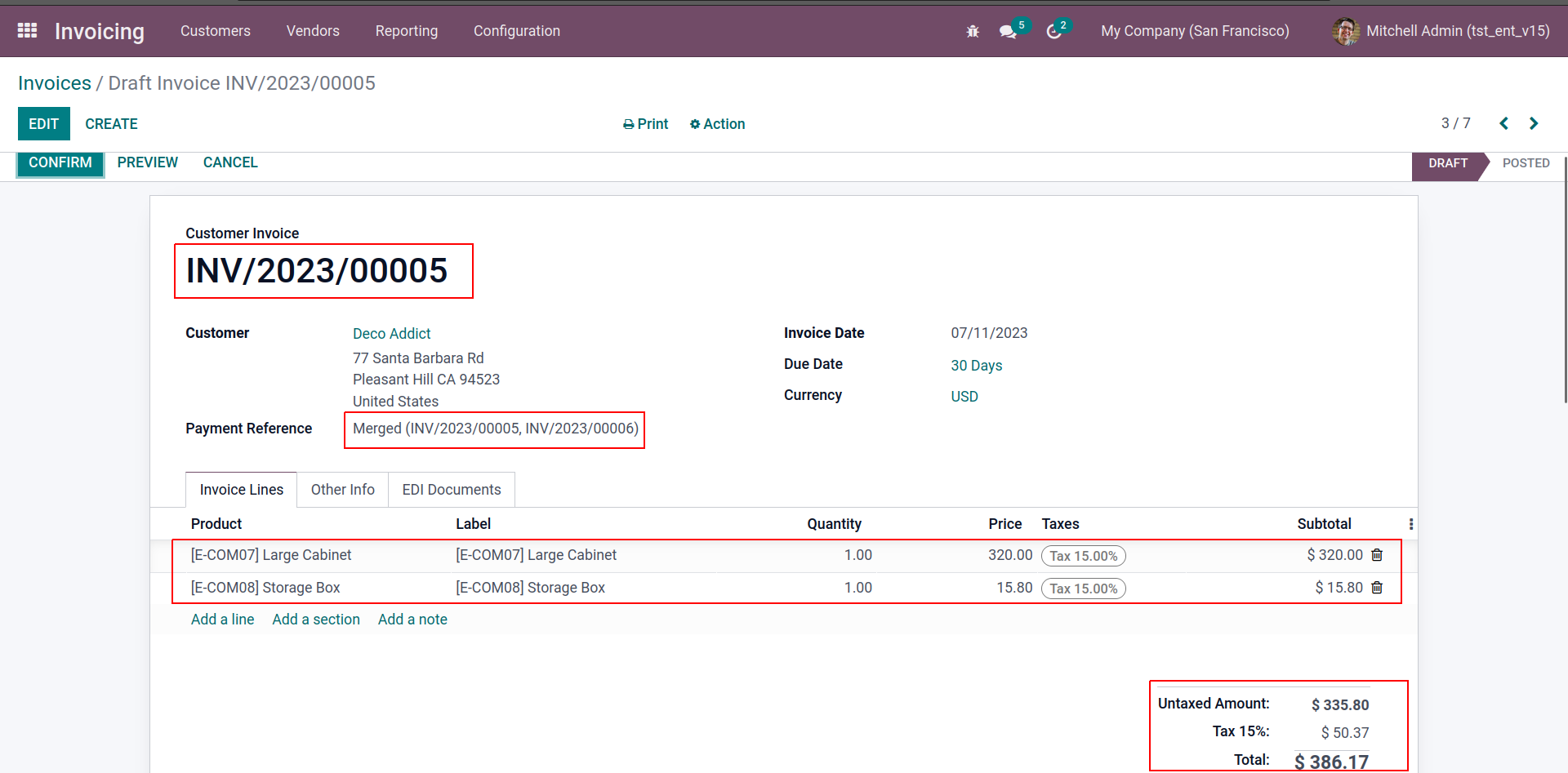Open the Deco Addict customer link
This screenshot has width=1568, height=773.
[x=391, y=334]
